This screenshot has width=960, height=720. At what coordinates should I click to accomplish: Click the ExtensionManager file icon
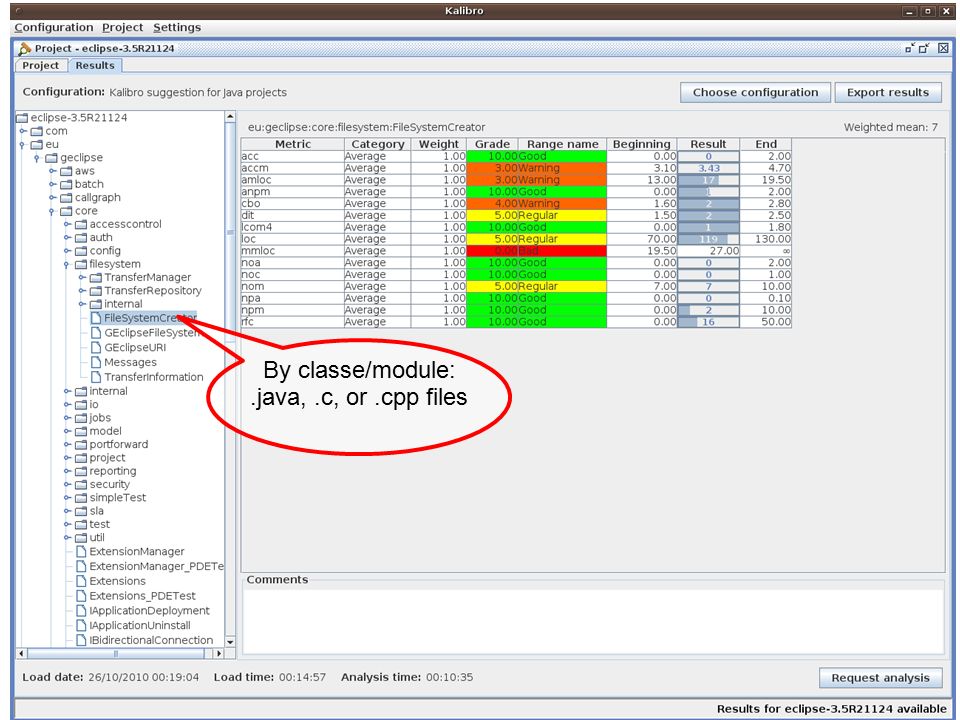(81, 552)
